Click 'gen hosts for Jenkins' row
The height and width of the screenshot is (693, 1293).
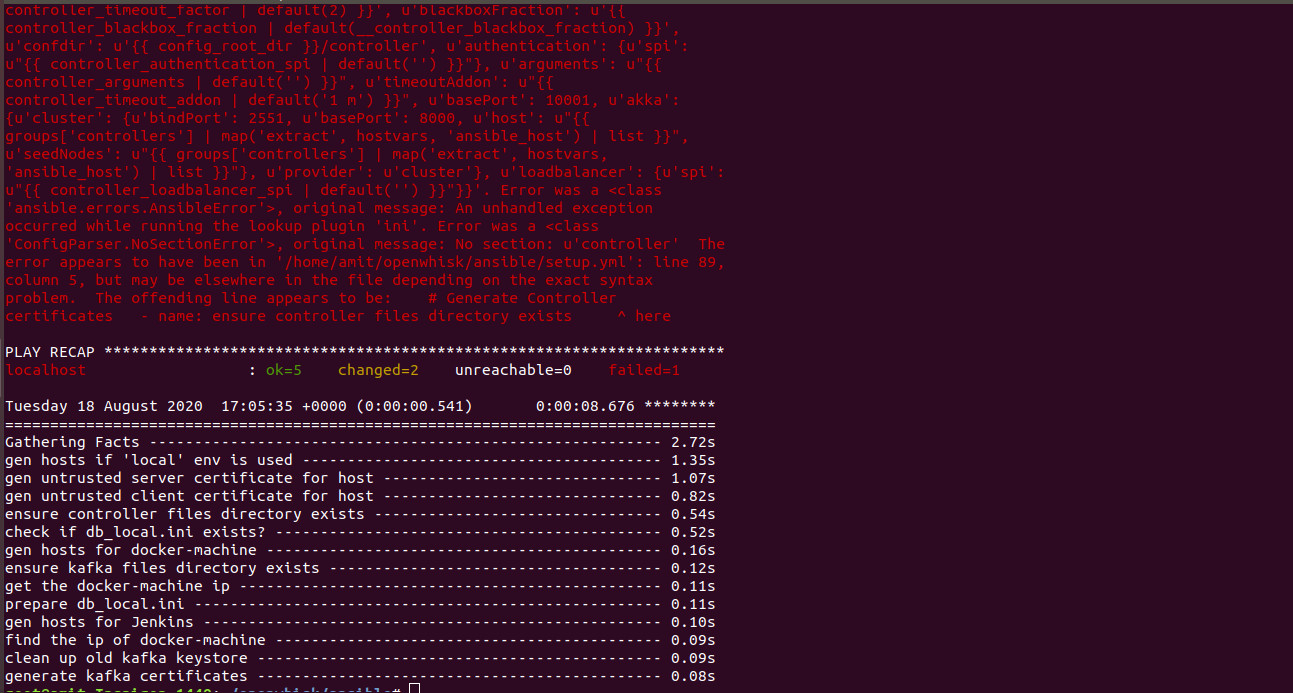(x=360, y=622)
